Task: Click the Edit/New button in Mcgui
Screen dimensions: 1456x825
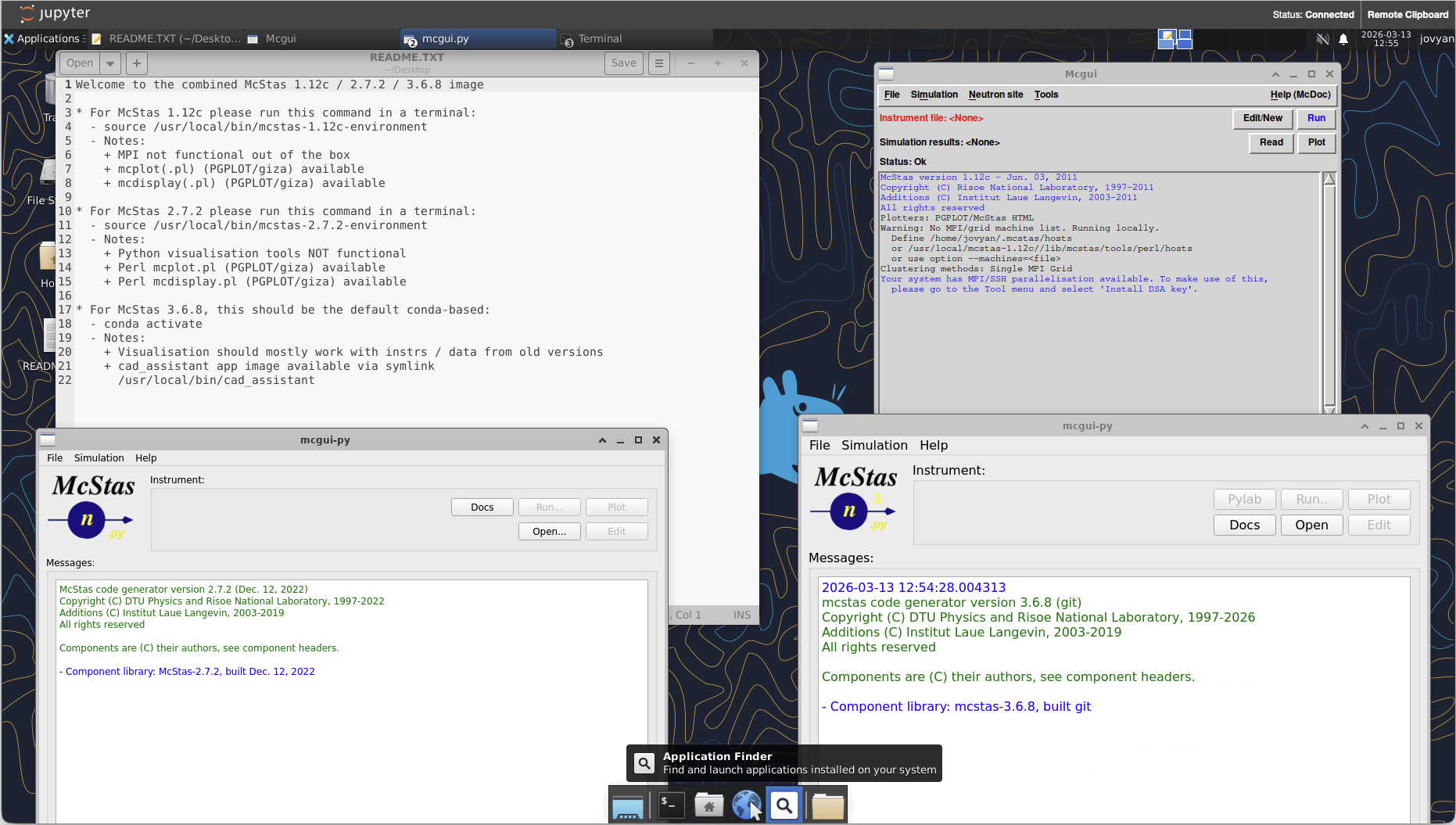Action: 1262,118
